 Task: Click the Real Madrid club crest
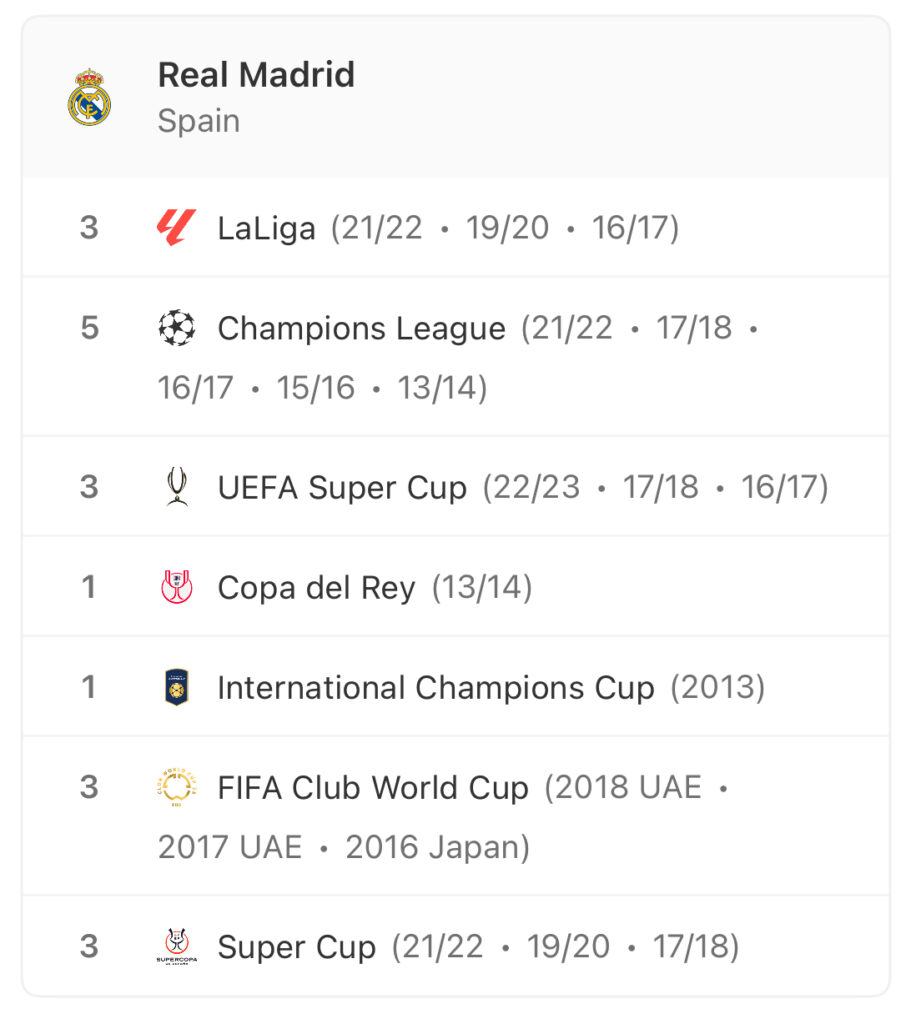click(89, 97)
